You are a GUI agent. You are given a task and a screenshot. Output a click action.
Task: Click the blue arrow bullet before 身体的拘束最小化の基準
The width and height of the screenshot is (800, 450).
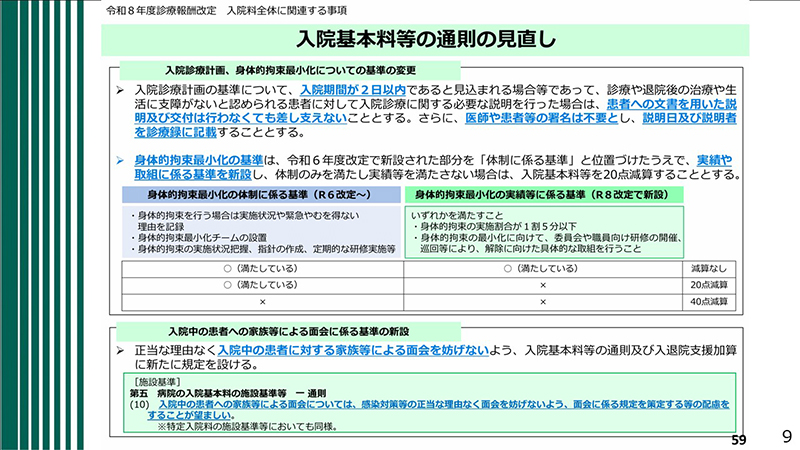[119, 160]
